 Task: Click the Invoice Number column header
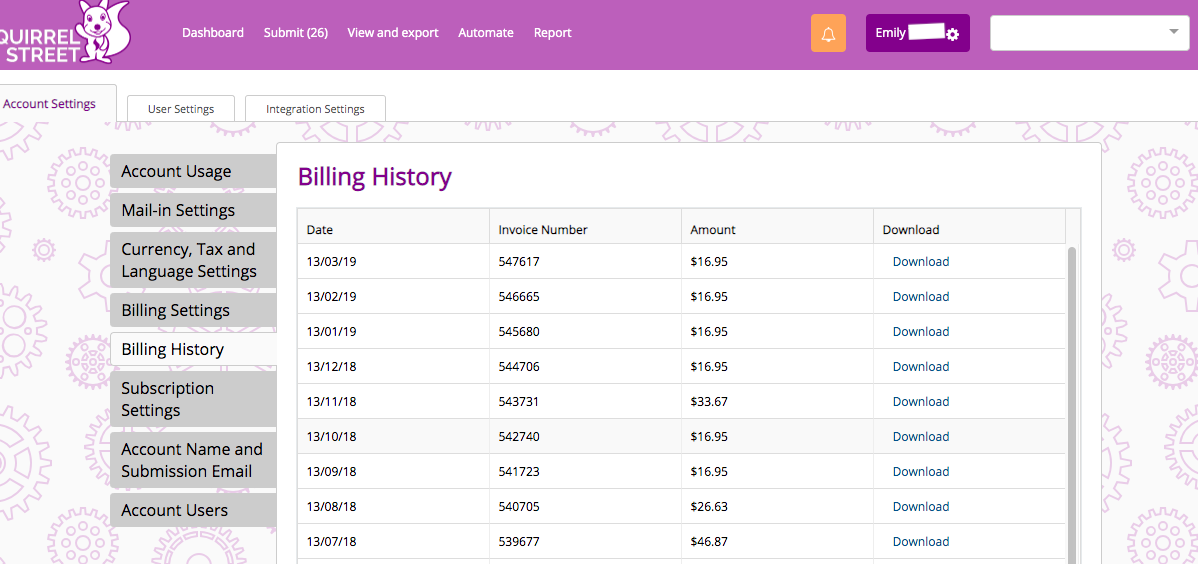coord(585,229)
